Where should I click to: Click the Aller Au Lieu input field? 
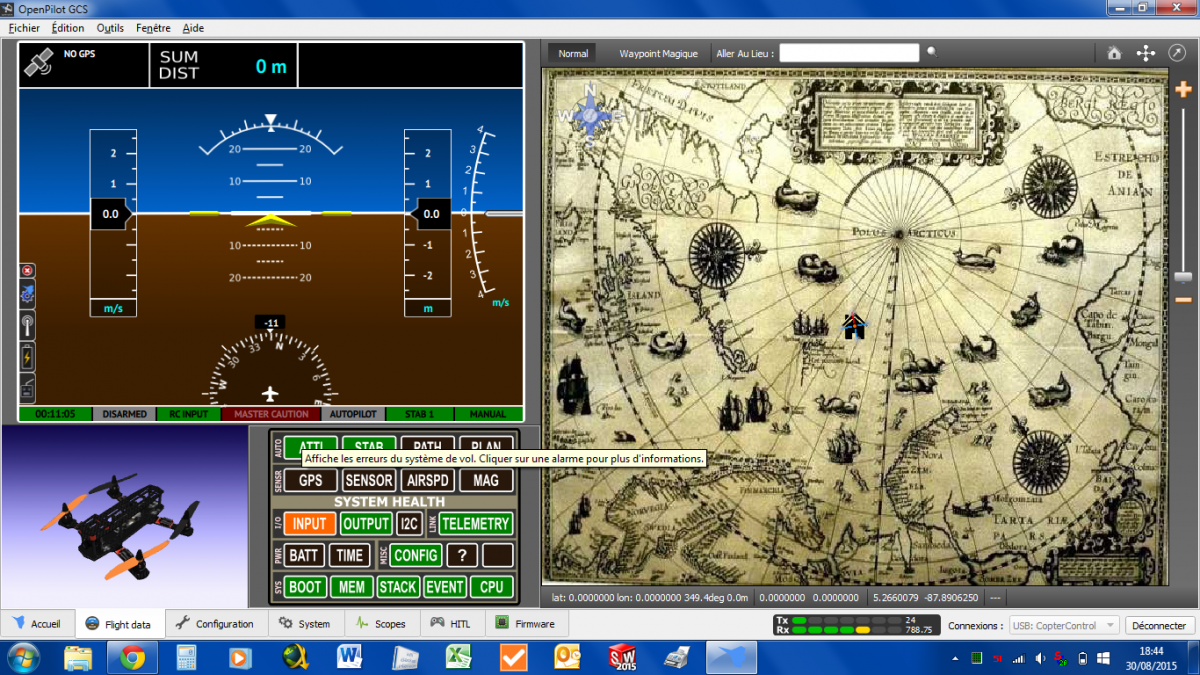point(849,53)
